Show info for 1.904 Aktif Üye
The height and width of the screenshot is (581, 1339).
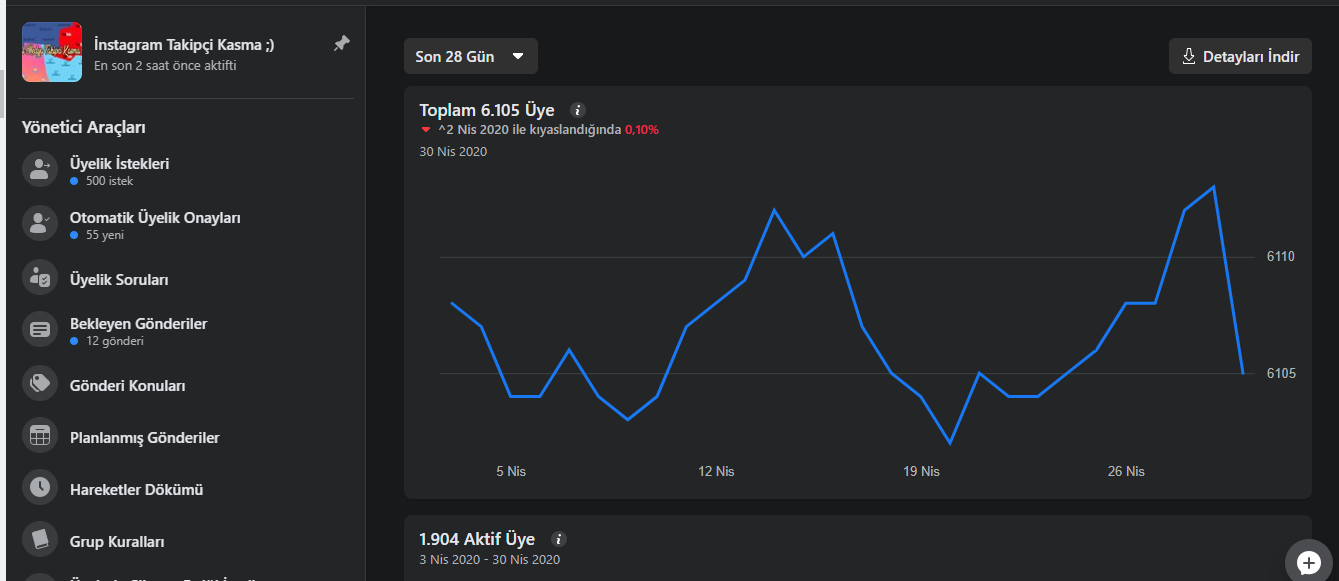[558, 538]
